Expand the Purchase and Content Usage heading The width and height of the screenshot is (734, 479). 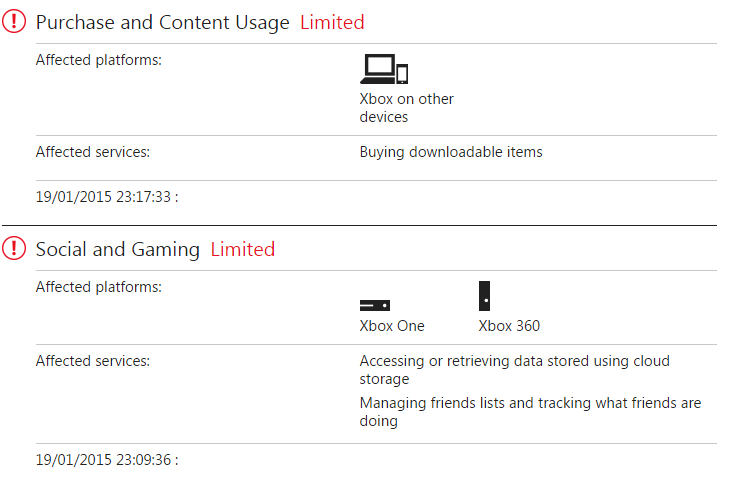tap(163, 22)
